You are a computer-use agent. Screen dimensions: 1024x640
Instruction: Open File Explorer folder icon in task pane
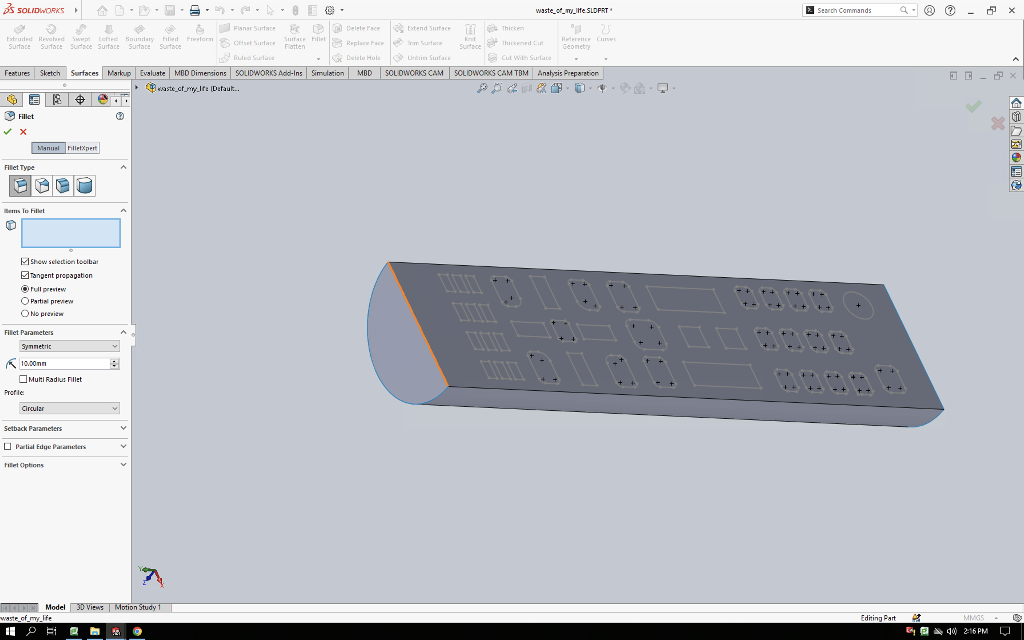(1016, 131)
